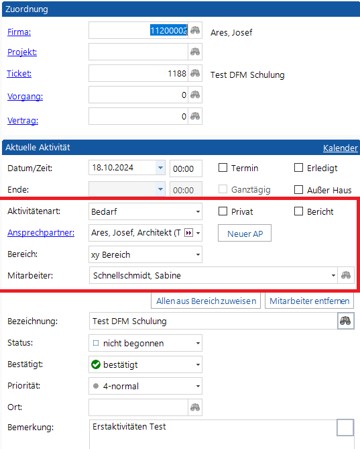Viewport: 360px width, 449px height.
Task: Open the Status dropdown showing nicht begonnen
Action: pos(198,343)
